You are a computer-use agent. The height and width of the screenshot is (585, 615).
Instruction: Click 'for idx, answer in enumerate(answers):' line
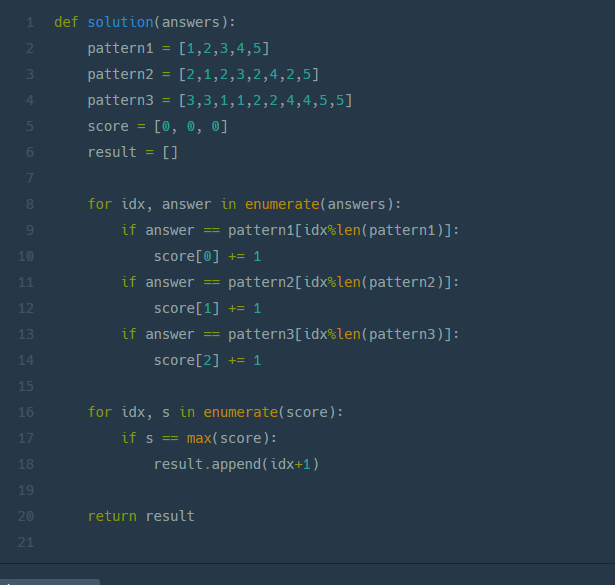(x=244, y=204)
